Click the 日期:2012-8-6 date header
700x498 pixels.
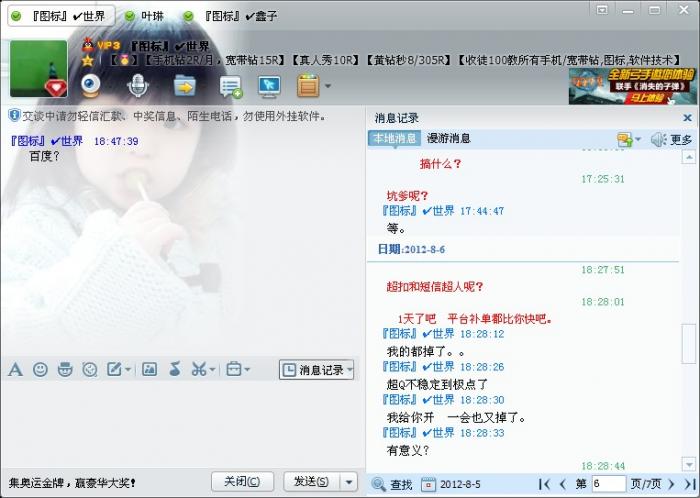coord(411,249)
